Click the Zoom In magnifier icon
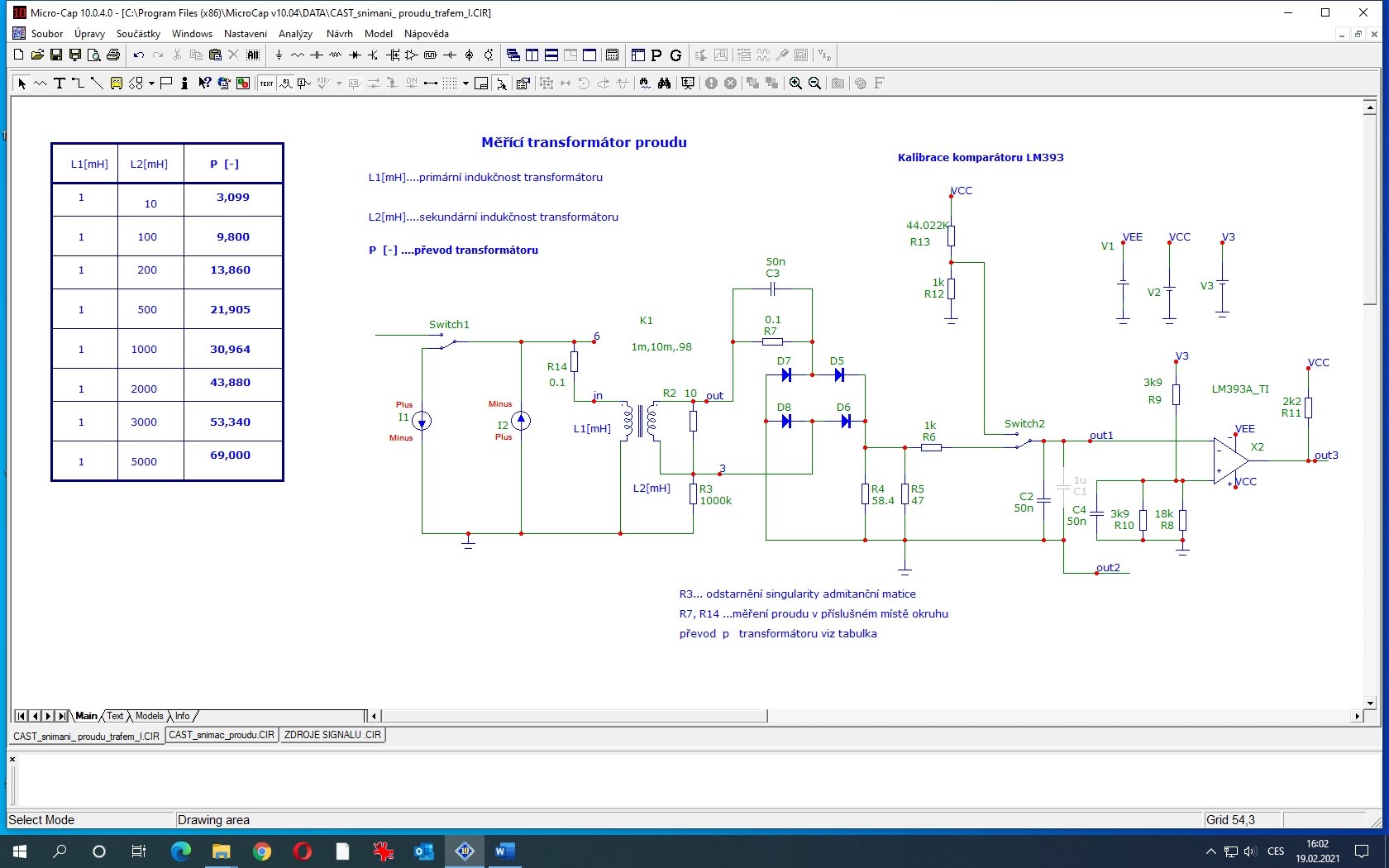 coord(795,83)
